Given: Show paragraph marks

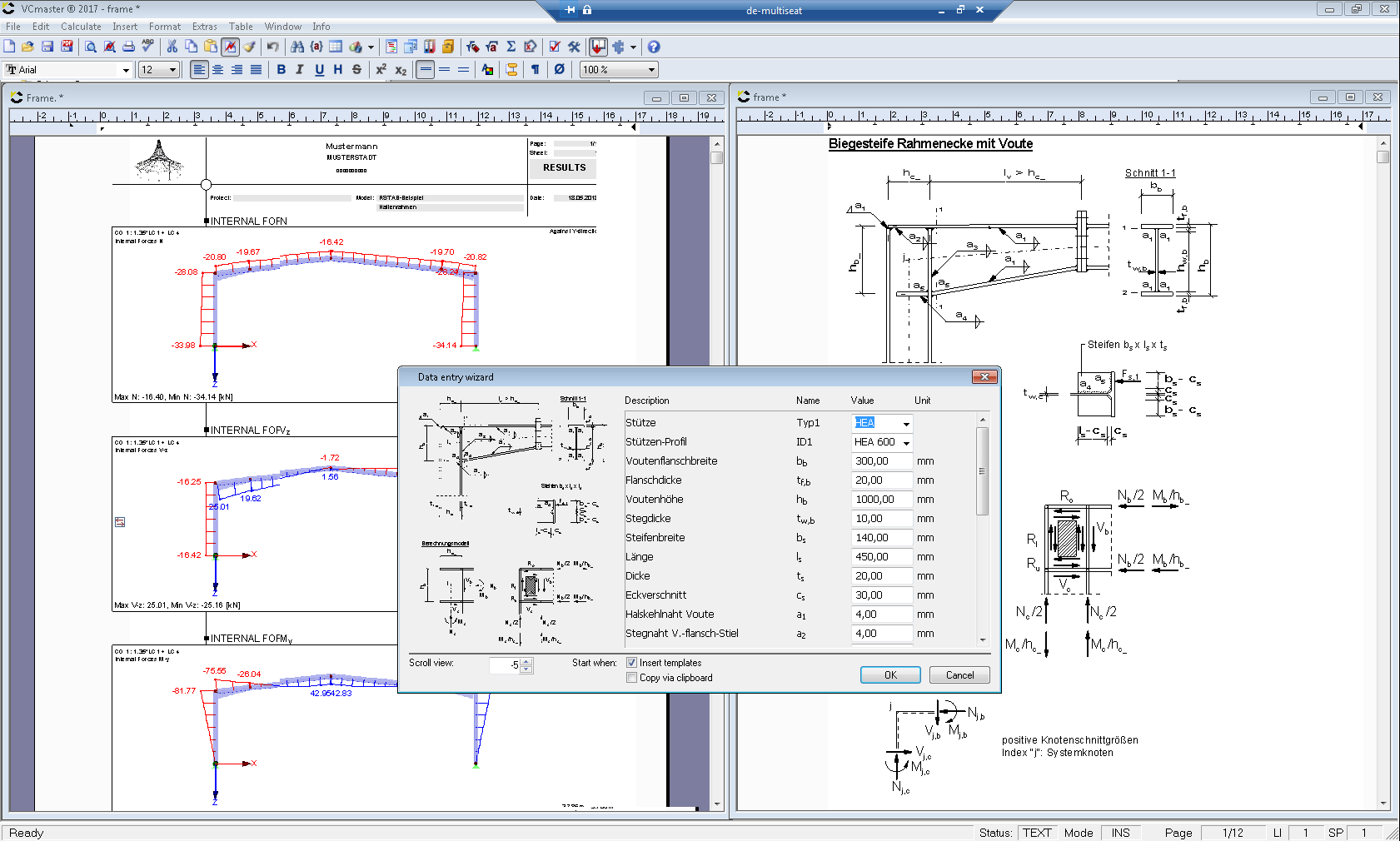Looking at the screenshot, I should pos(534,70).
